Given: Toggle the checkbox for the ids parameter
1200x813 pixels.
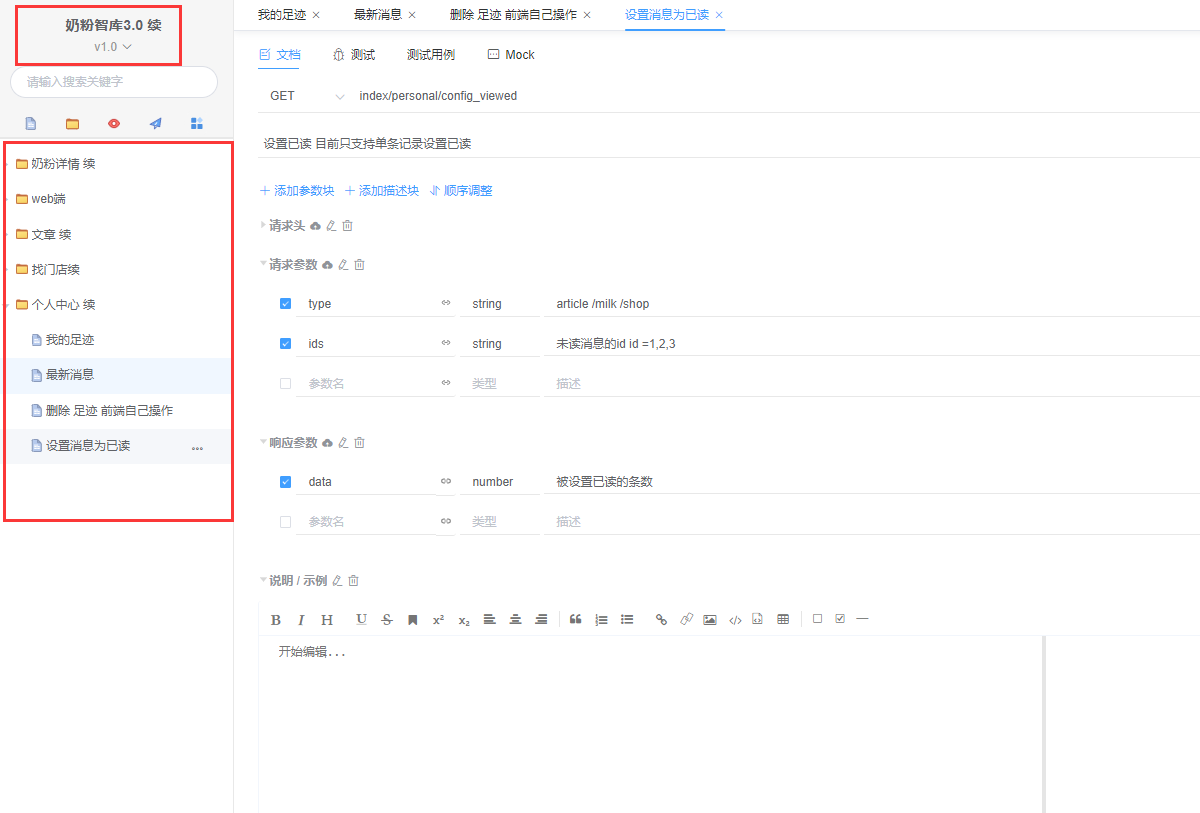Looking at the screenshot, I should tap(286, 343).
